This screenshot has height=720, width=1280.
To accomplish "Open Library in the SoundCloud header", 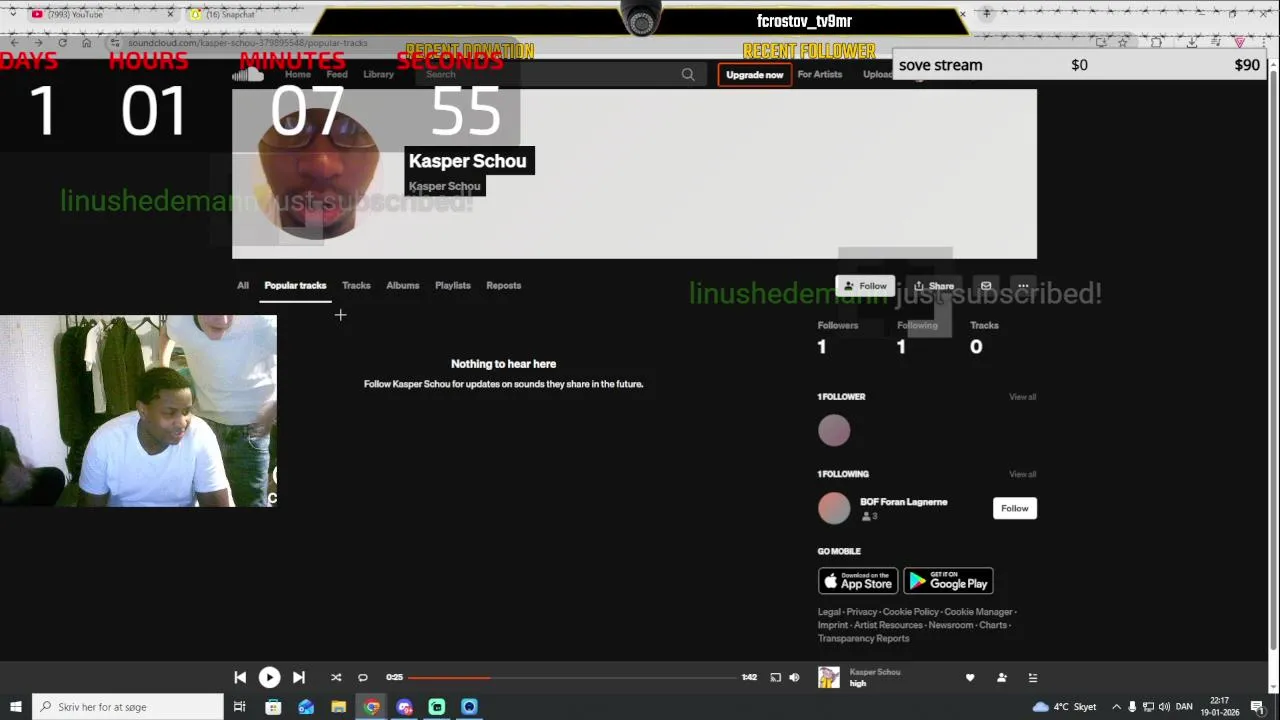I will point(378,74).
